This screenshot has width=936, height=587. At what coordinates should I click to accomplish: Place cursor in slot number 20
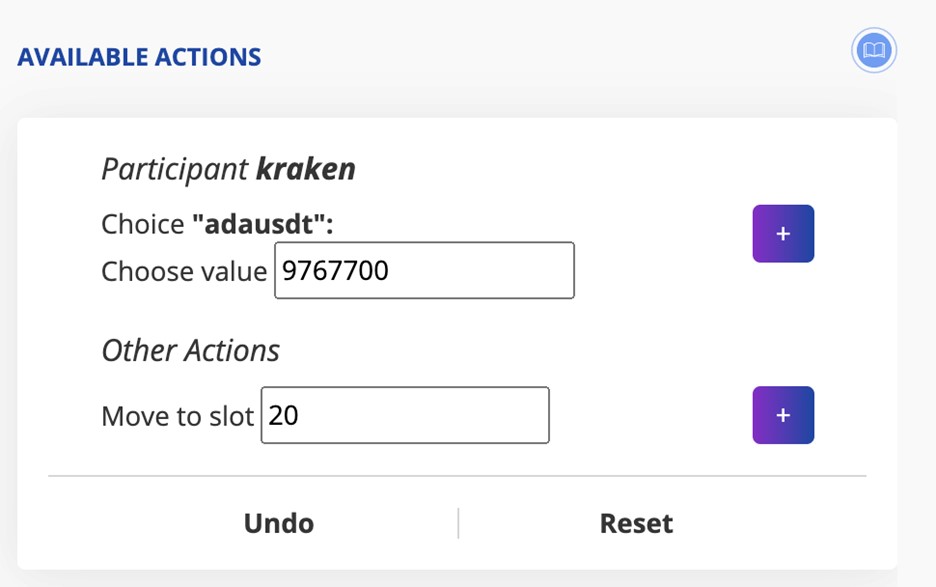click(x=283, y=415)
